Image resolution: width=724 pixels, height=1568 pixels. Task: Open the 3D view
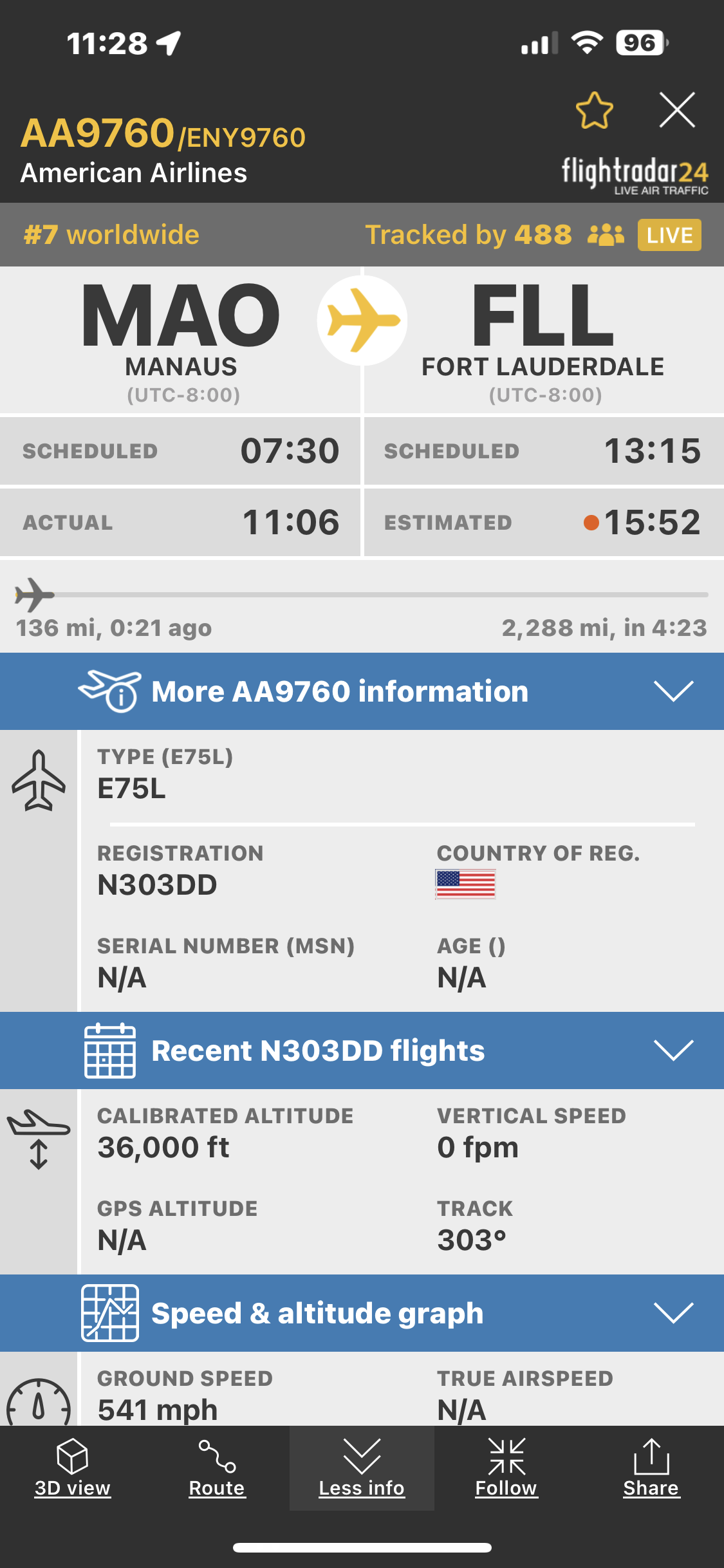point(72,1468)
